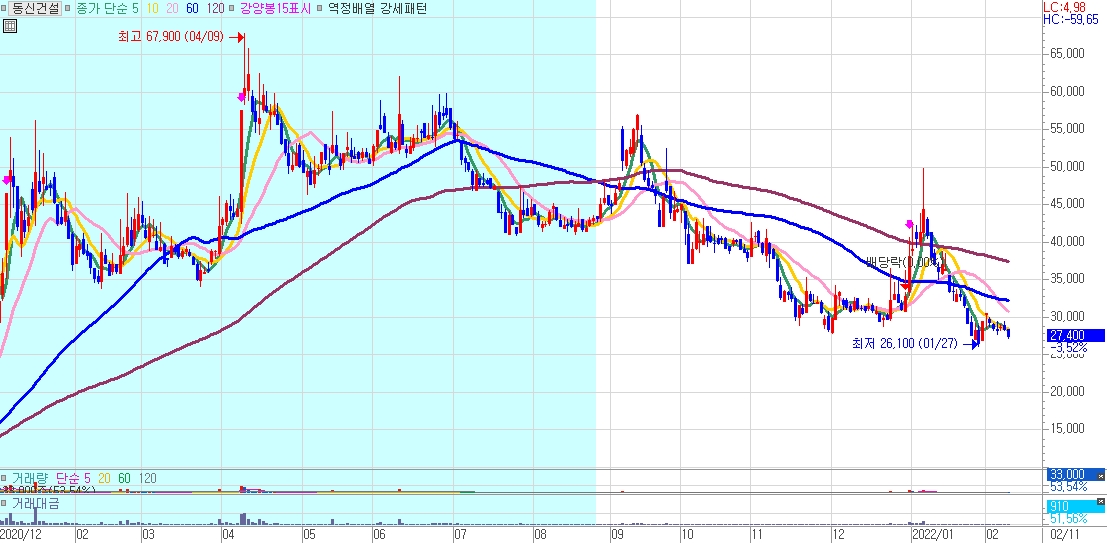Open the chart data table grid icon

coord(9,26)
